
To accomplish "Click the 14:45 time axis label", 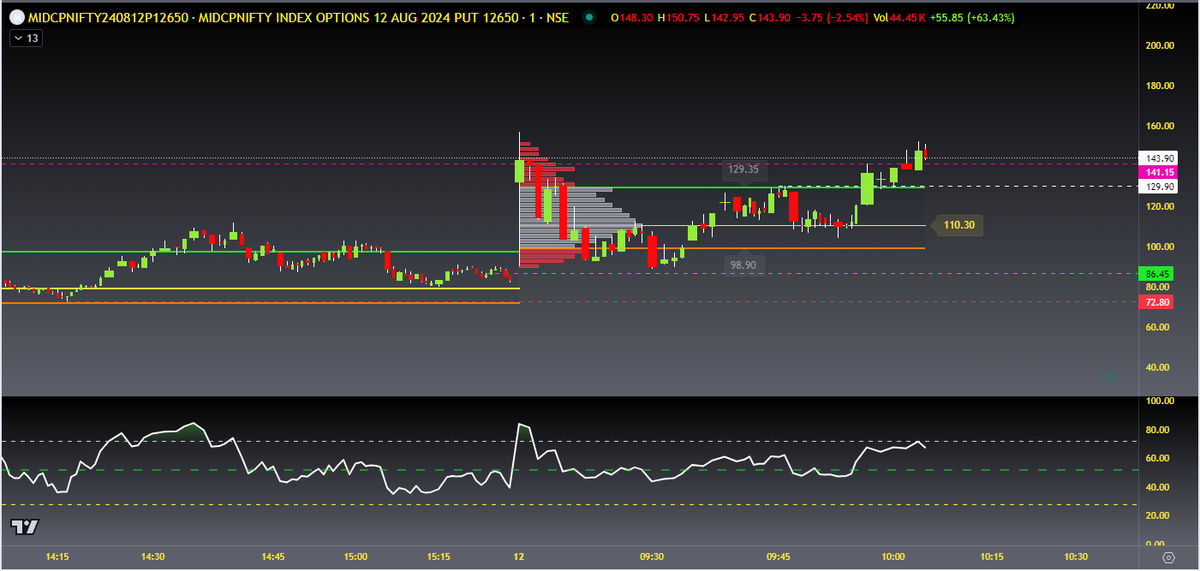I will coord(273,557).
